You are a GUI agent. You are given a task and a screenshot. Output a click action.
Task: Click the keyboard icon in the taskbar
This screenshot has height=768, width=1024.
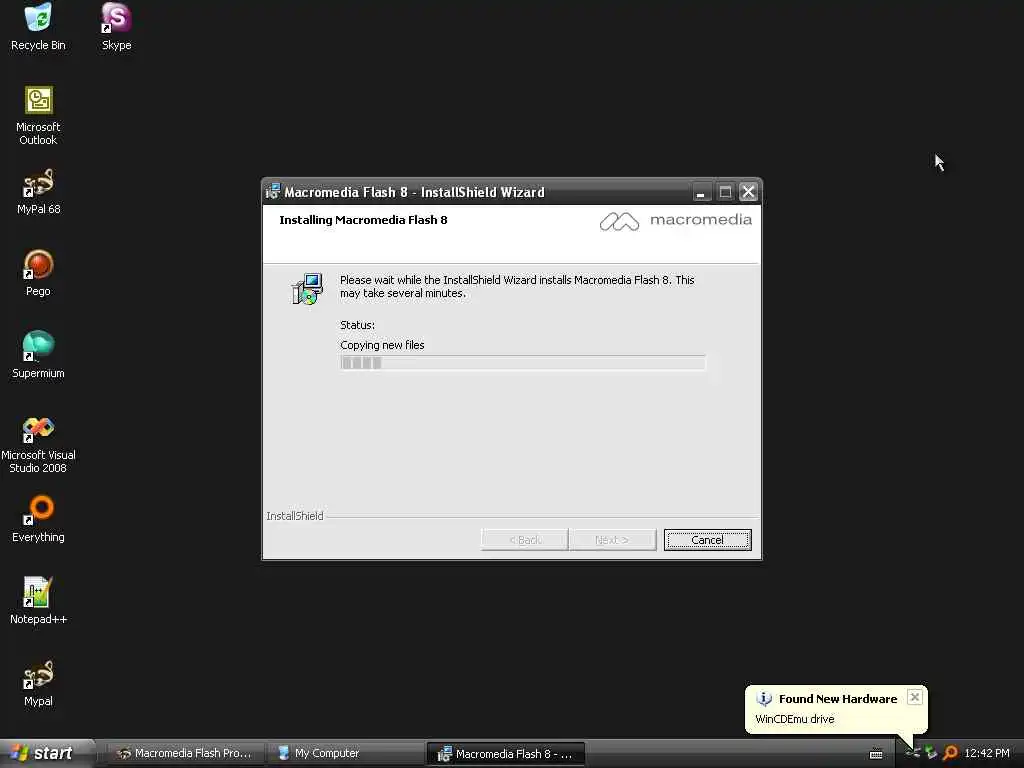click(x=876, y=754)
